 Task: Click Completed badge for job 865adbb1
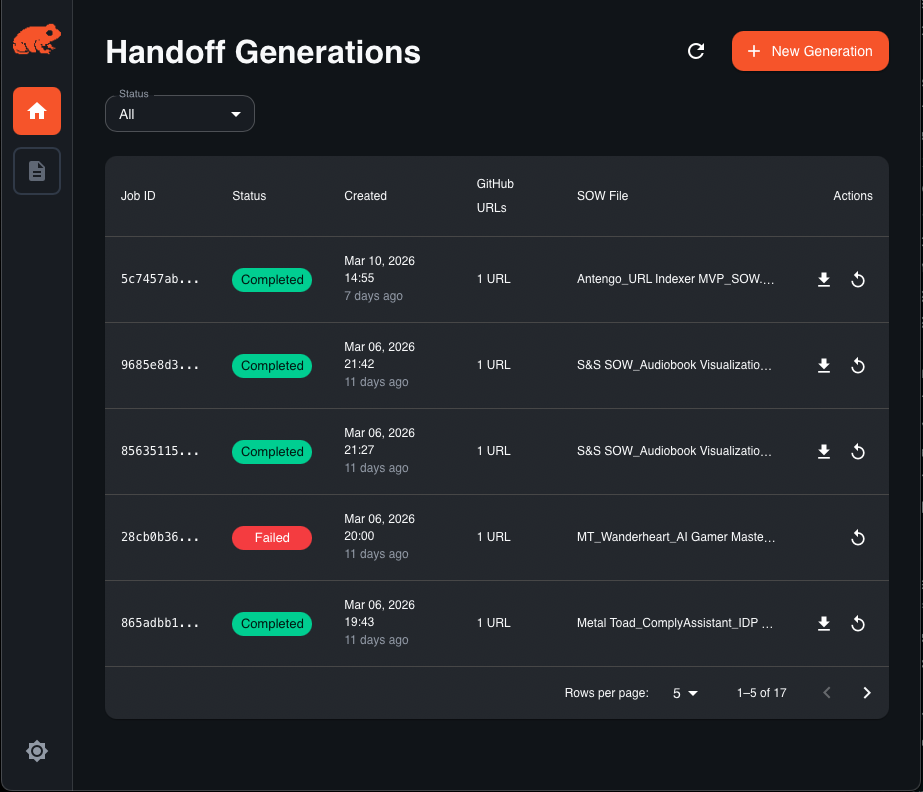[271, 624]
